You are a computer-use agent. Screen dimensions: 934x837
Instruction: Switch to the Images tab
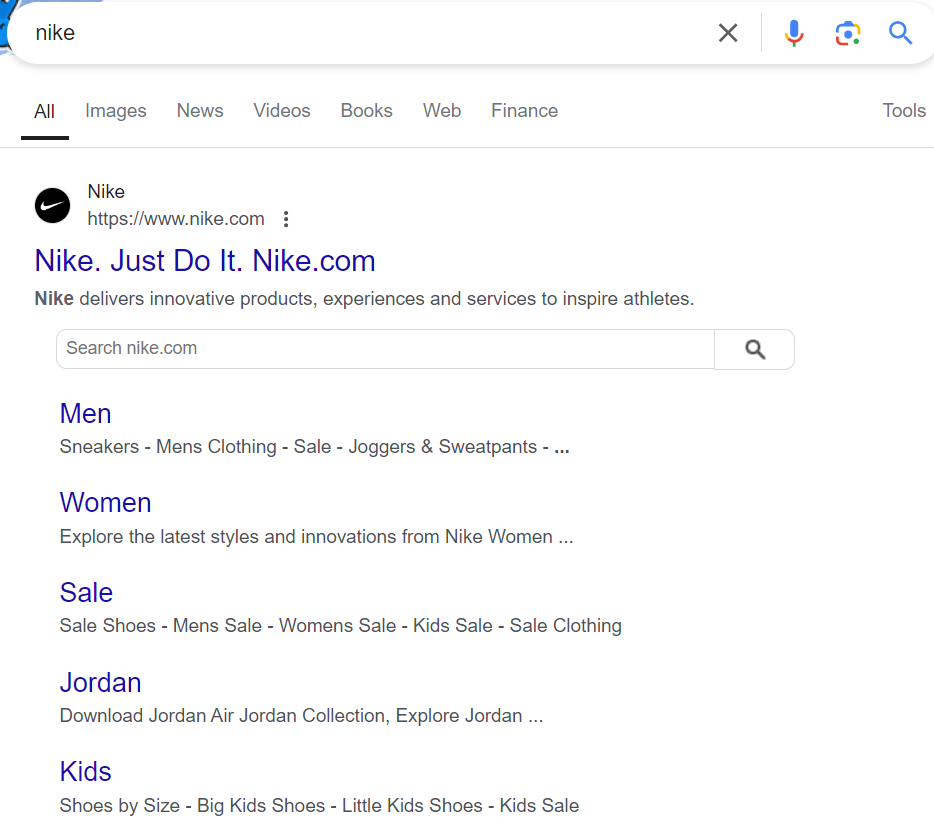point(116,111)
